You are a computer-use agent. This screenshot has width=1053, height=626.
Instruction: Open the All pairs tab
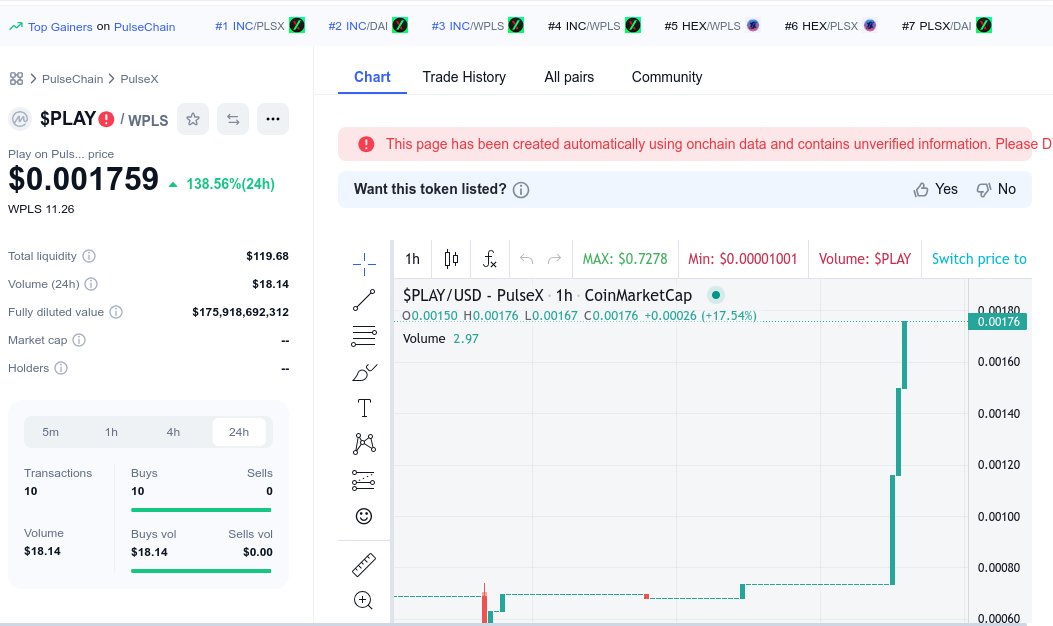click(569, 77)
